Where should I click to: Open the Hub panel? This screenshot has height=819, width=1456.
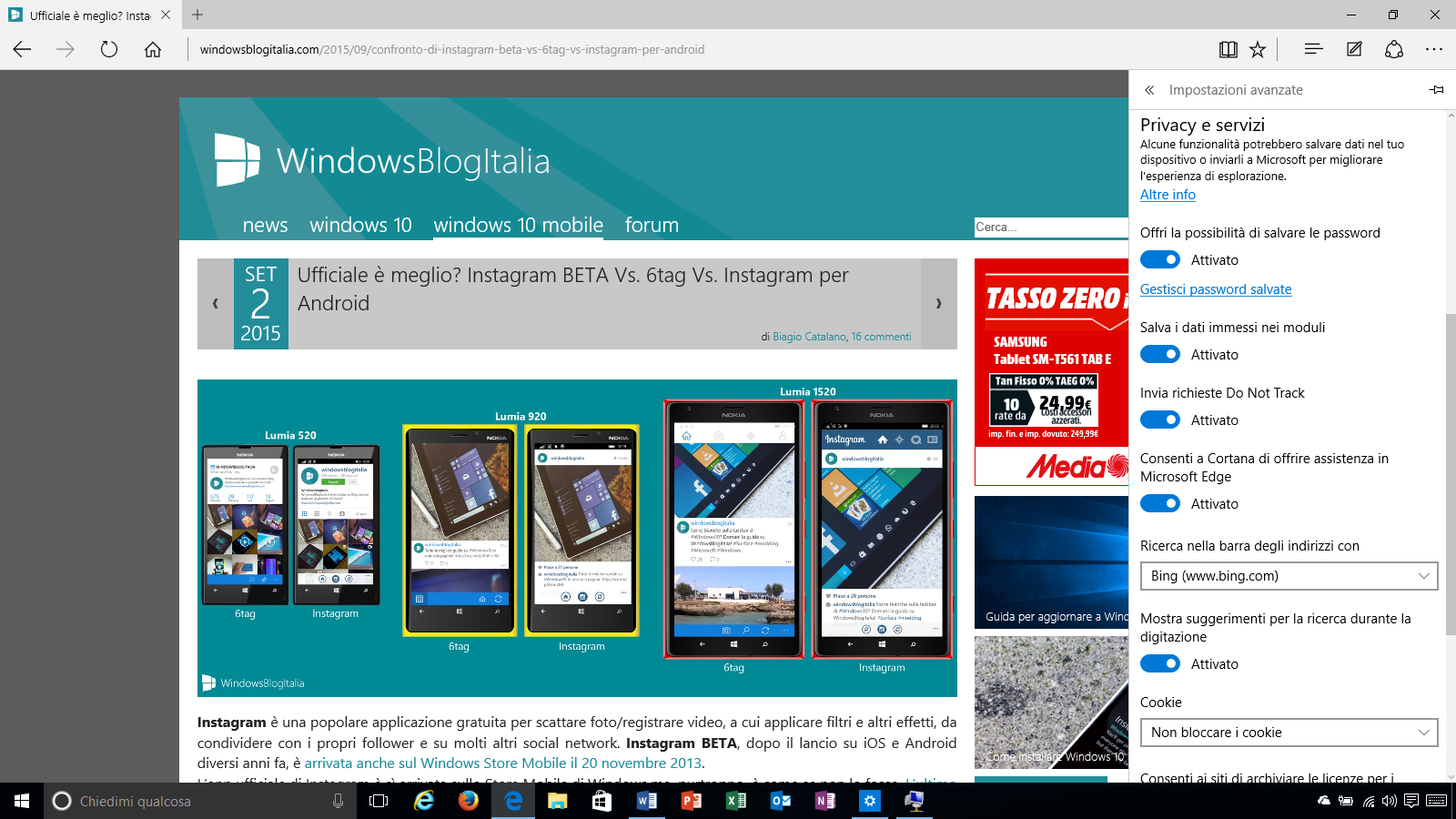coord(1313,49)
